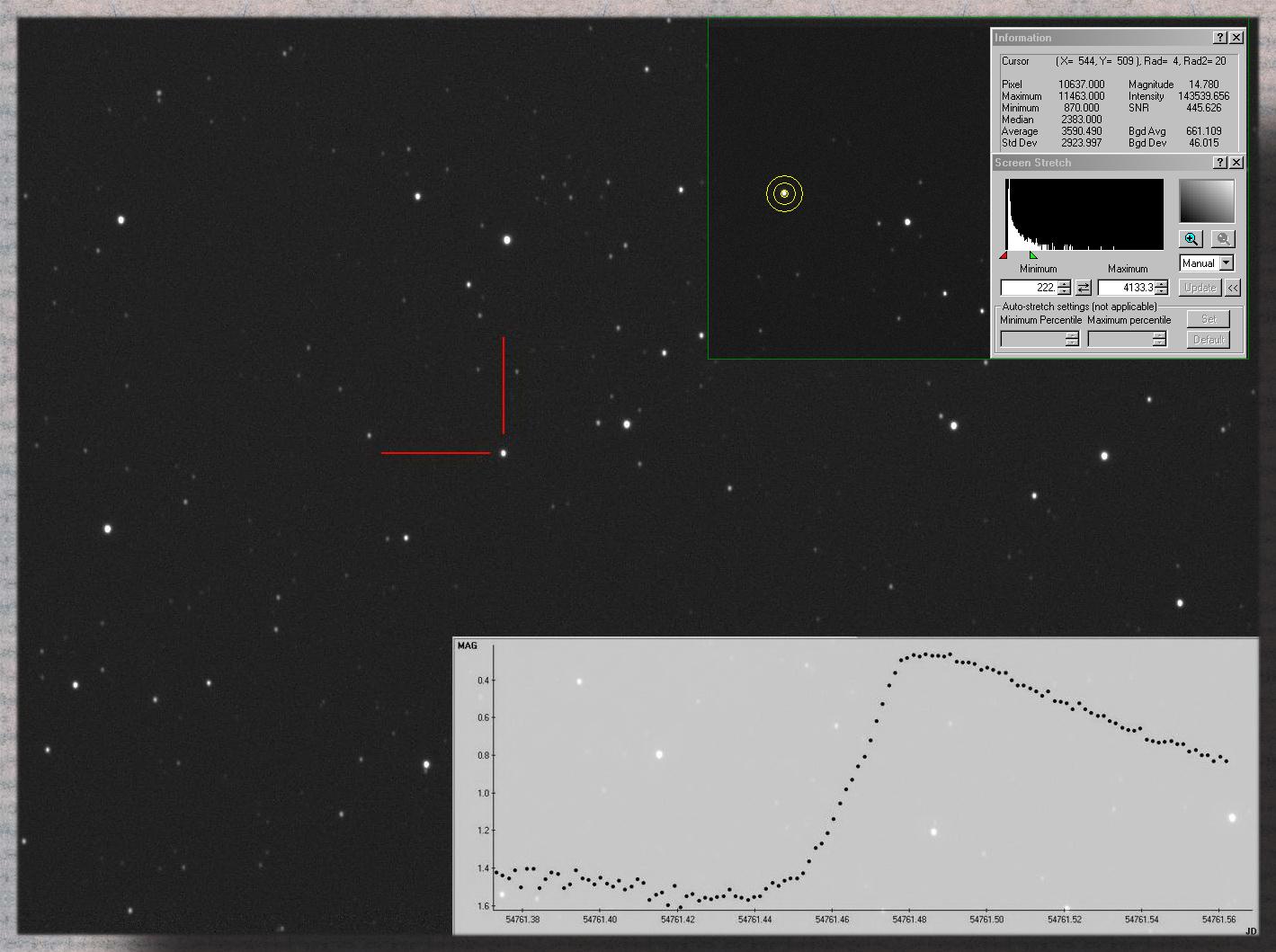Collapse the panel with the << button
This screenshot has height=952, width=1276.
1232,288
